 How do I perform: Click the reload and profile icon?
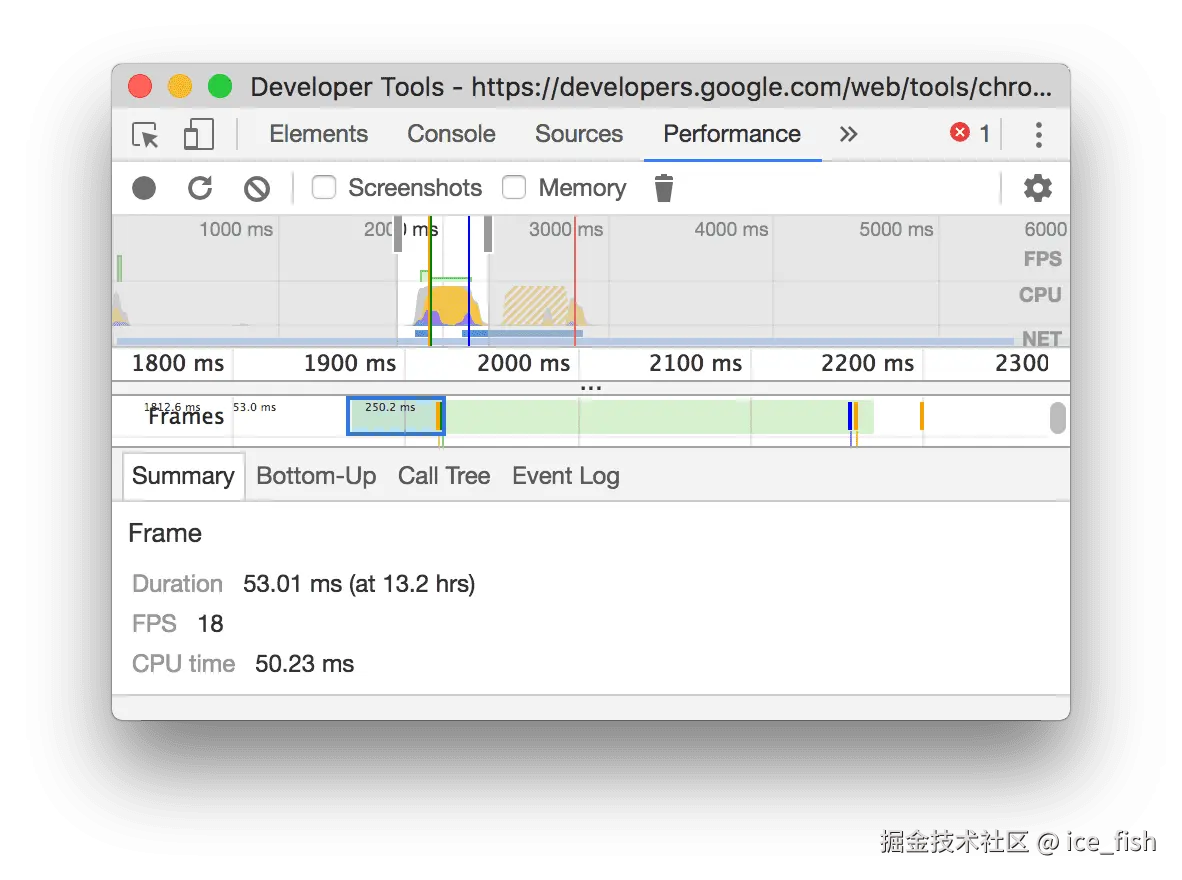200,188
